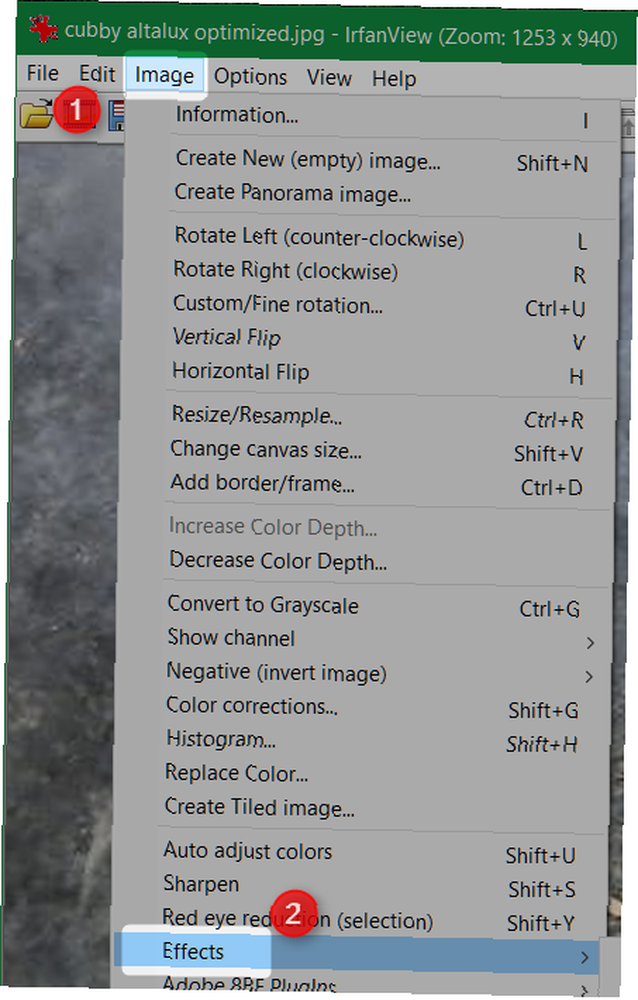Open the File menu
The width and height of the screenshot is (638, 1000).
coord(43,74)
